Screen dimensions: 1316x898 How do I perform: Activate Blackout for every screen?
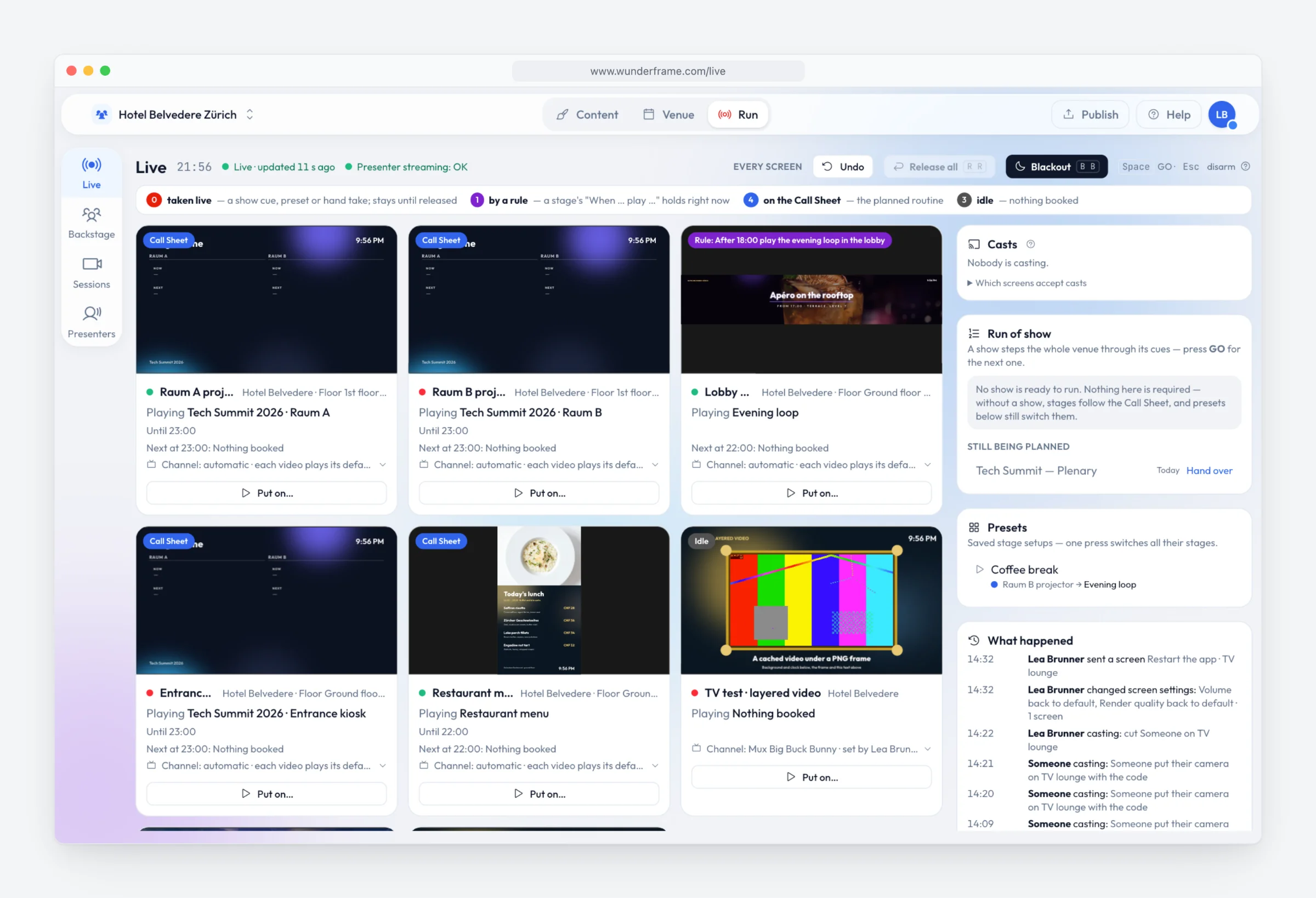1056,167
